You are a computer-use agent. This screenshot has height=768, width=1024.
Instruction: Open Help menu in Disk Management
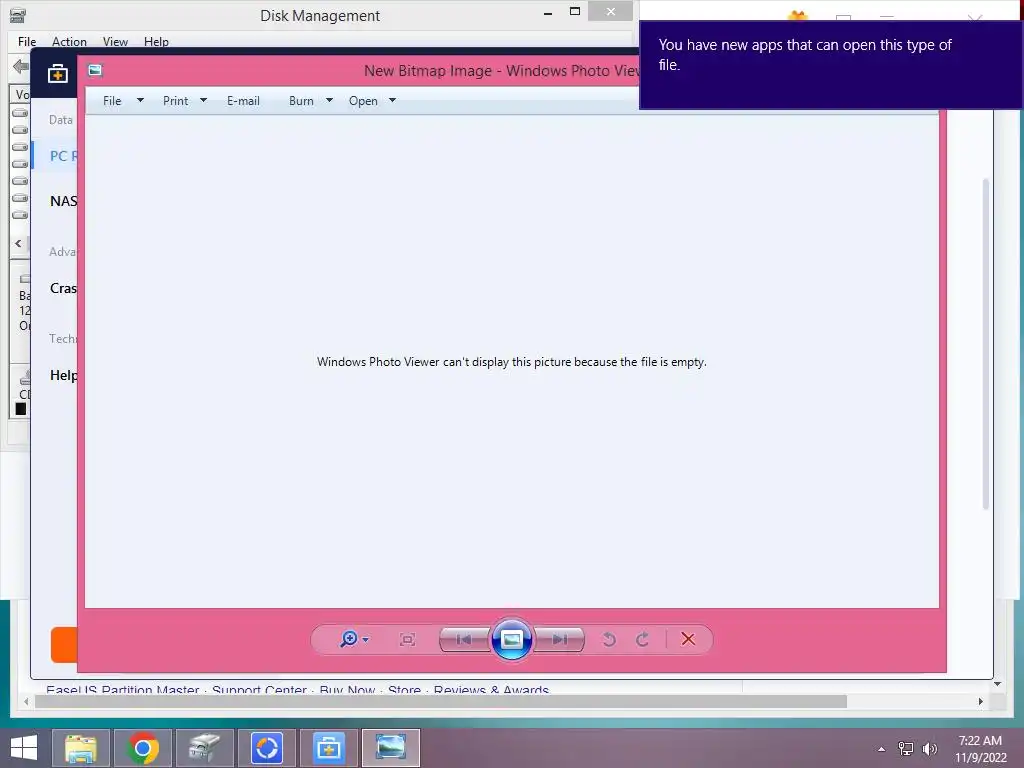tap(156, 41)
